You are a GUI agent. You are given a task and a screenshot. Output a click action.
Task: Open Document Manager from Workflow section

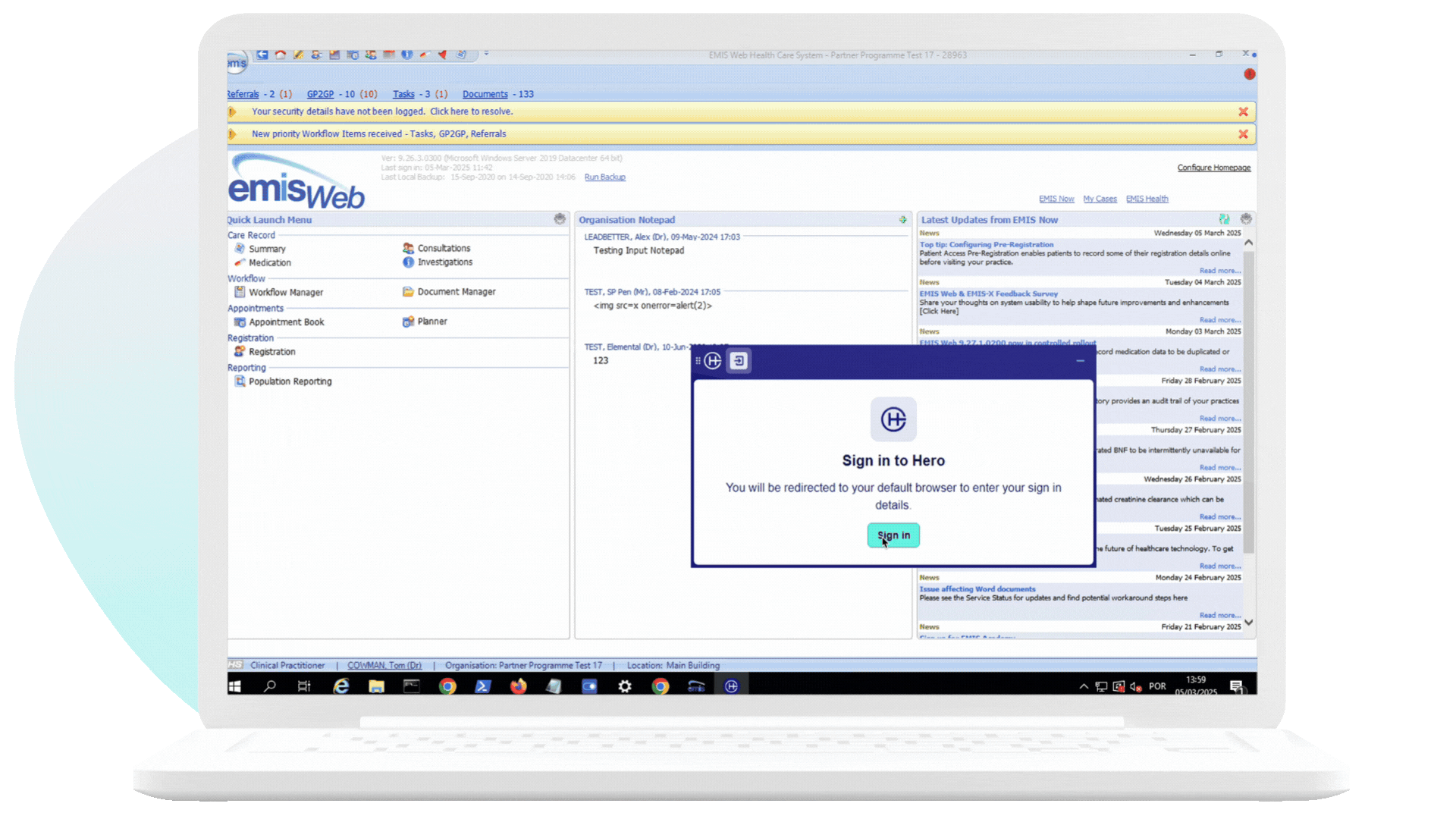456,292
